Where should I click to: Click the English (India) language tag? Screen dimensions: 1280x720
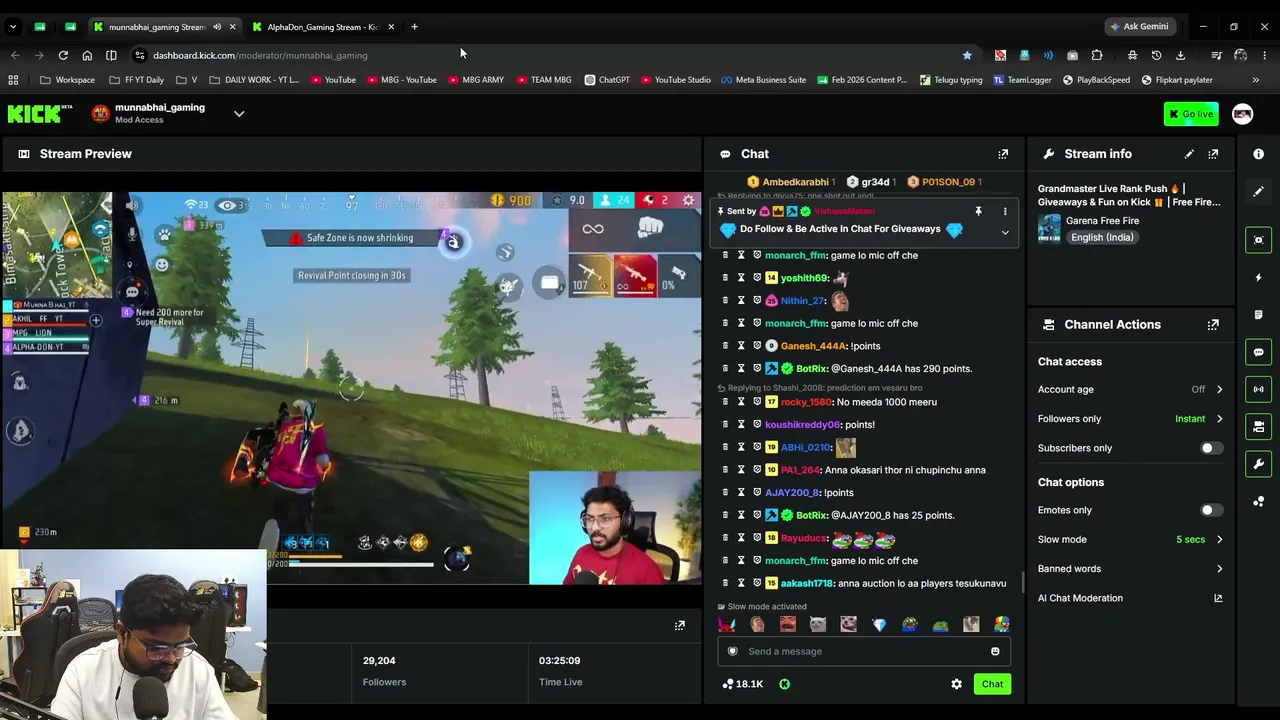[x=1101, y=238]
